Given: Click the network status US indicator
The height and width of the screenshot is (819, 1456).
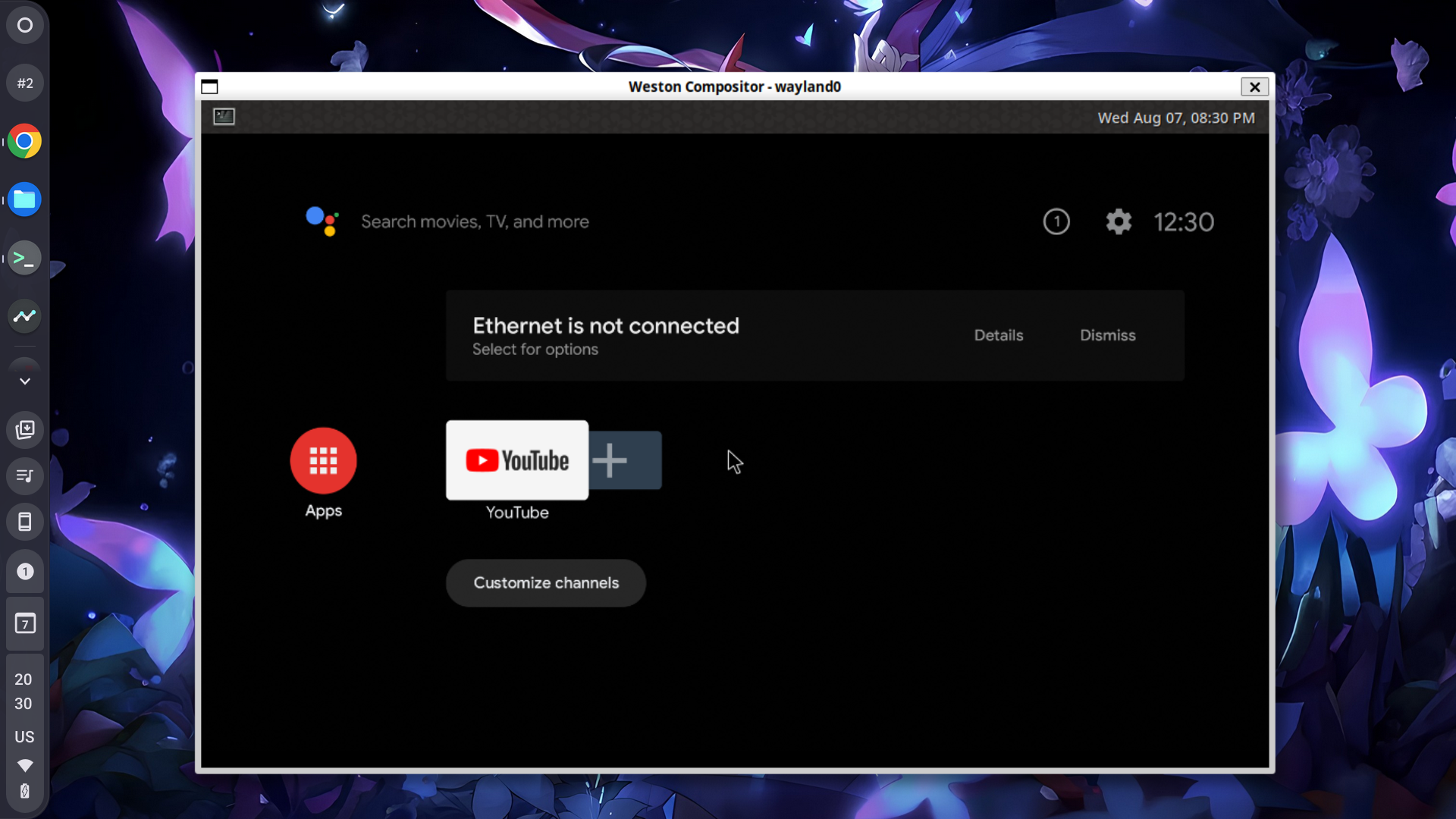Looking at the screenshot, I should tap(24, 737).
